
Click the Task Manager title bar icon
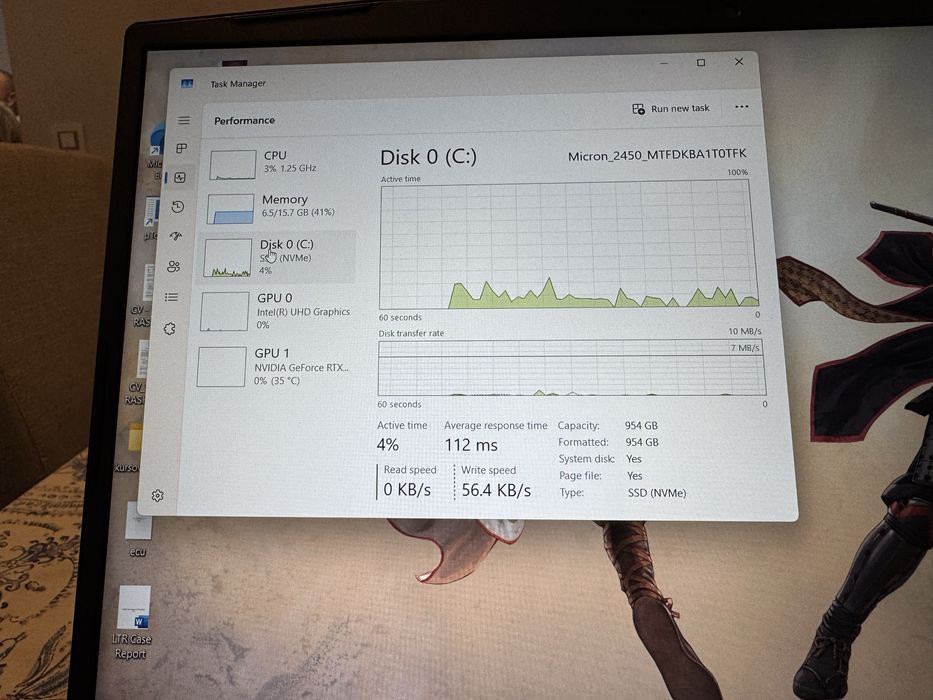pyautogui.click(x=187, y=83)
